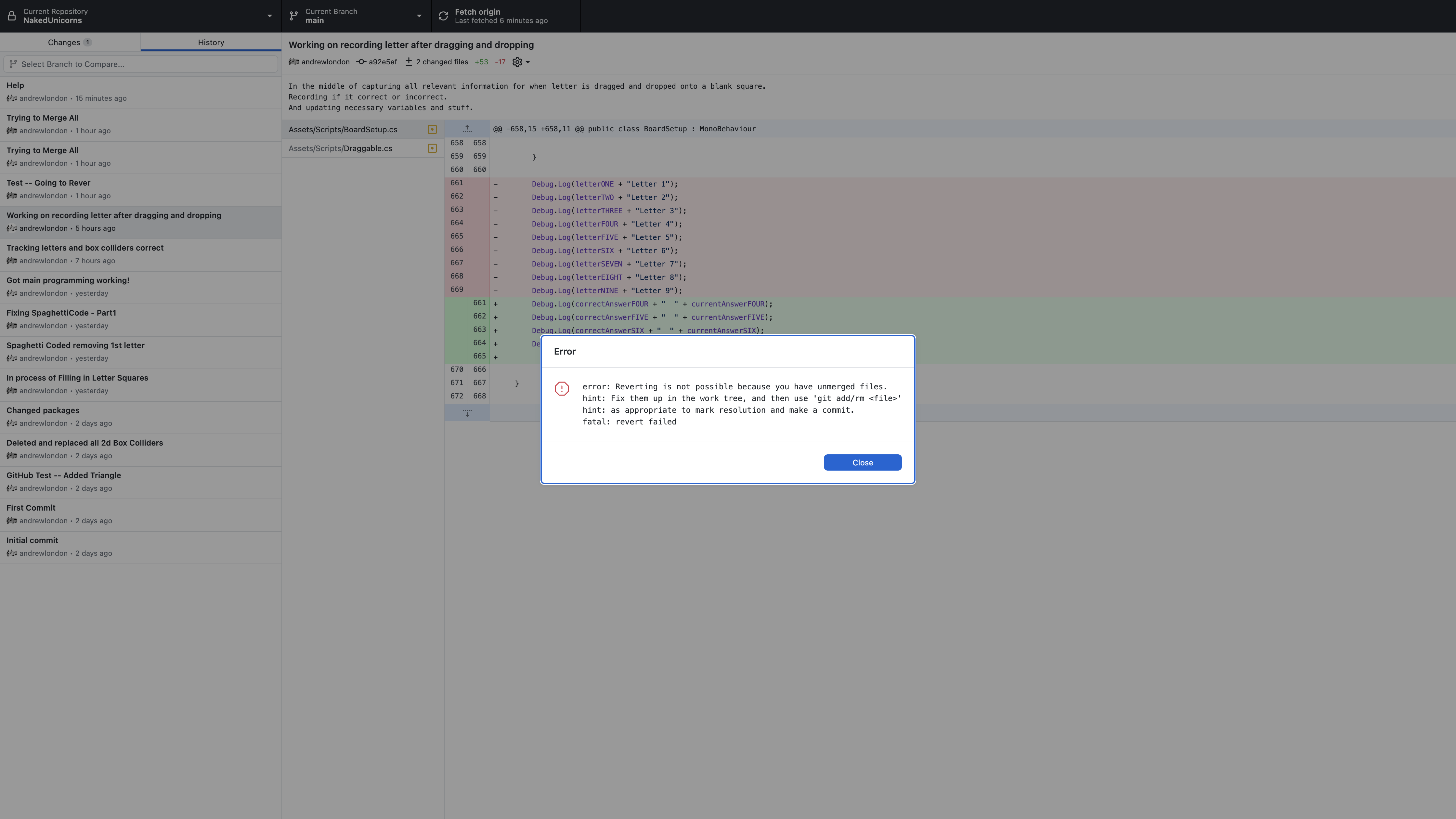Click the Fetch origin refresh icon
The height and width of the screenshot is (819, 1456).
(443, 16)
